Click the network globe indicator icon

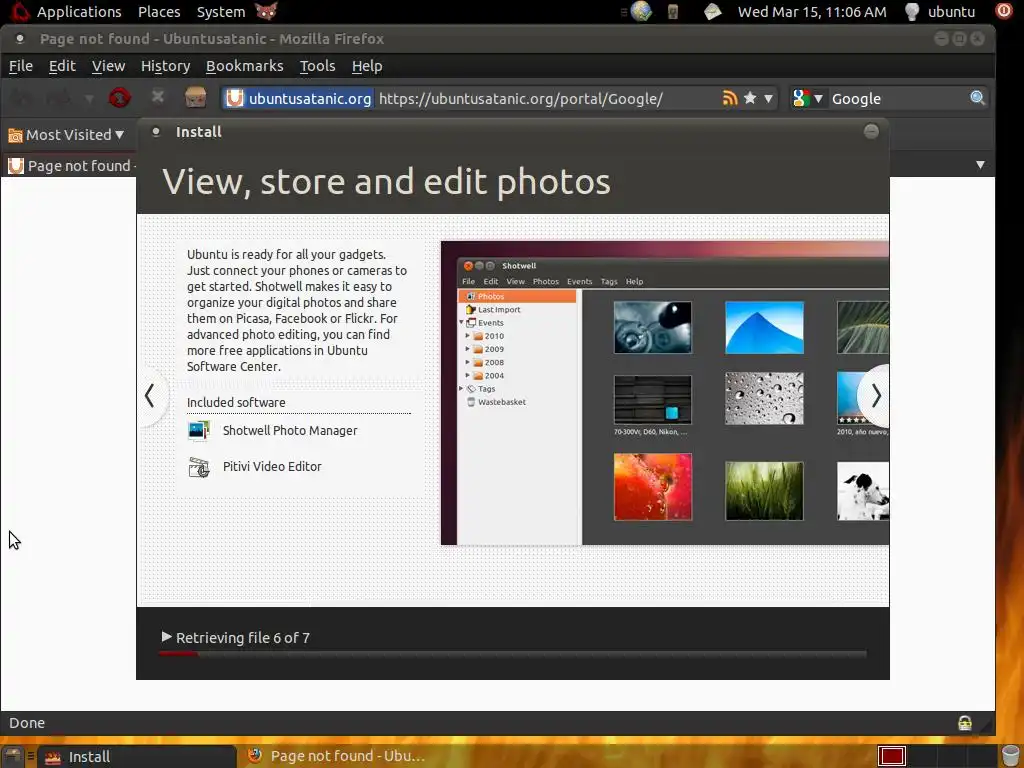tap(641, 11)
